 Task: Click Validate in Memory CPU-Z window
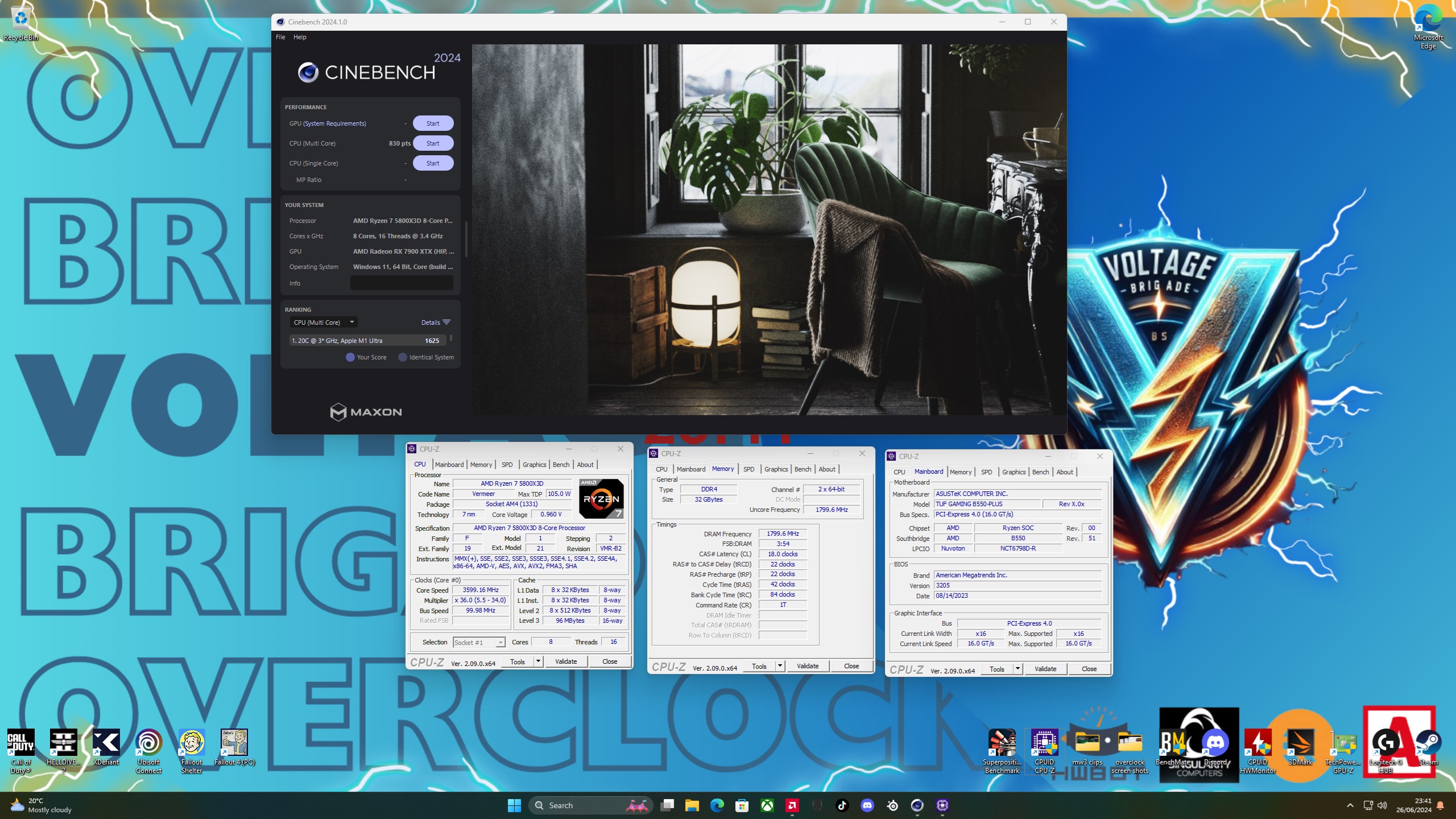[x=808, y=666]
